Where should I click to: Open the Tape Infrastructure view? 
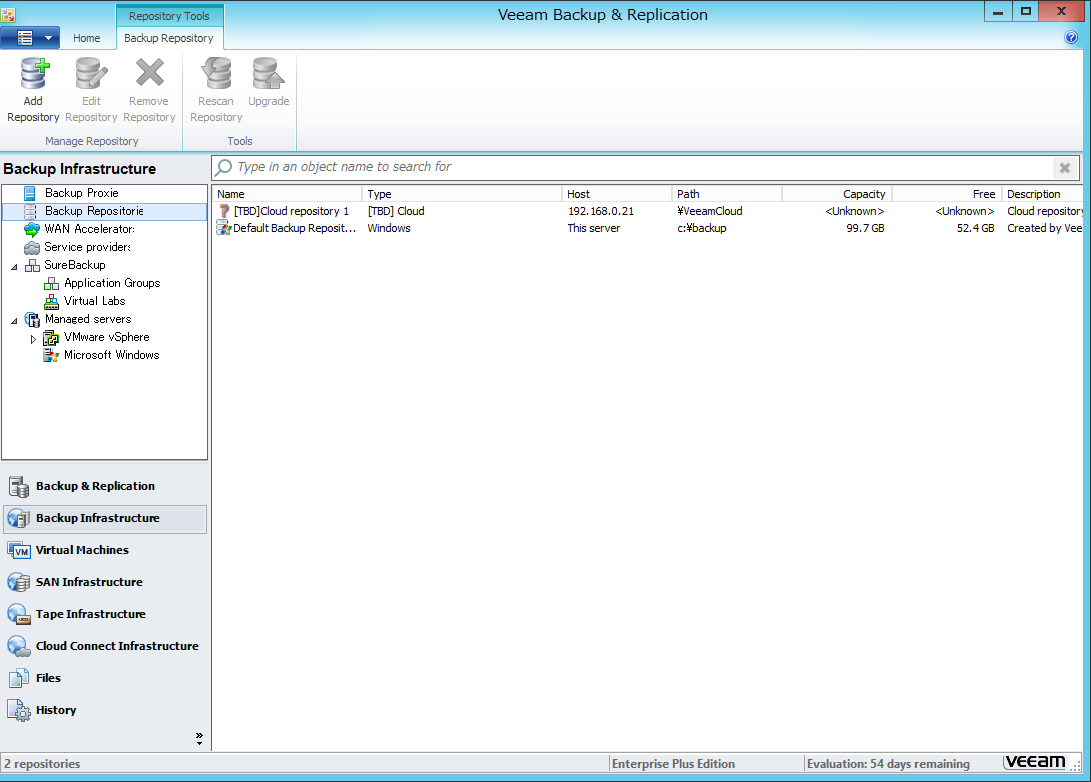[105, 614]
